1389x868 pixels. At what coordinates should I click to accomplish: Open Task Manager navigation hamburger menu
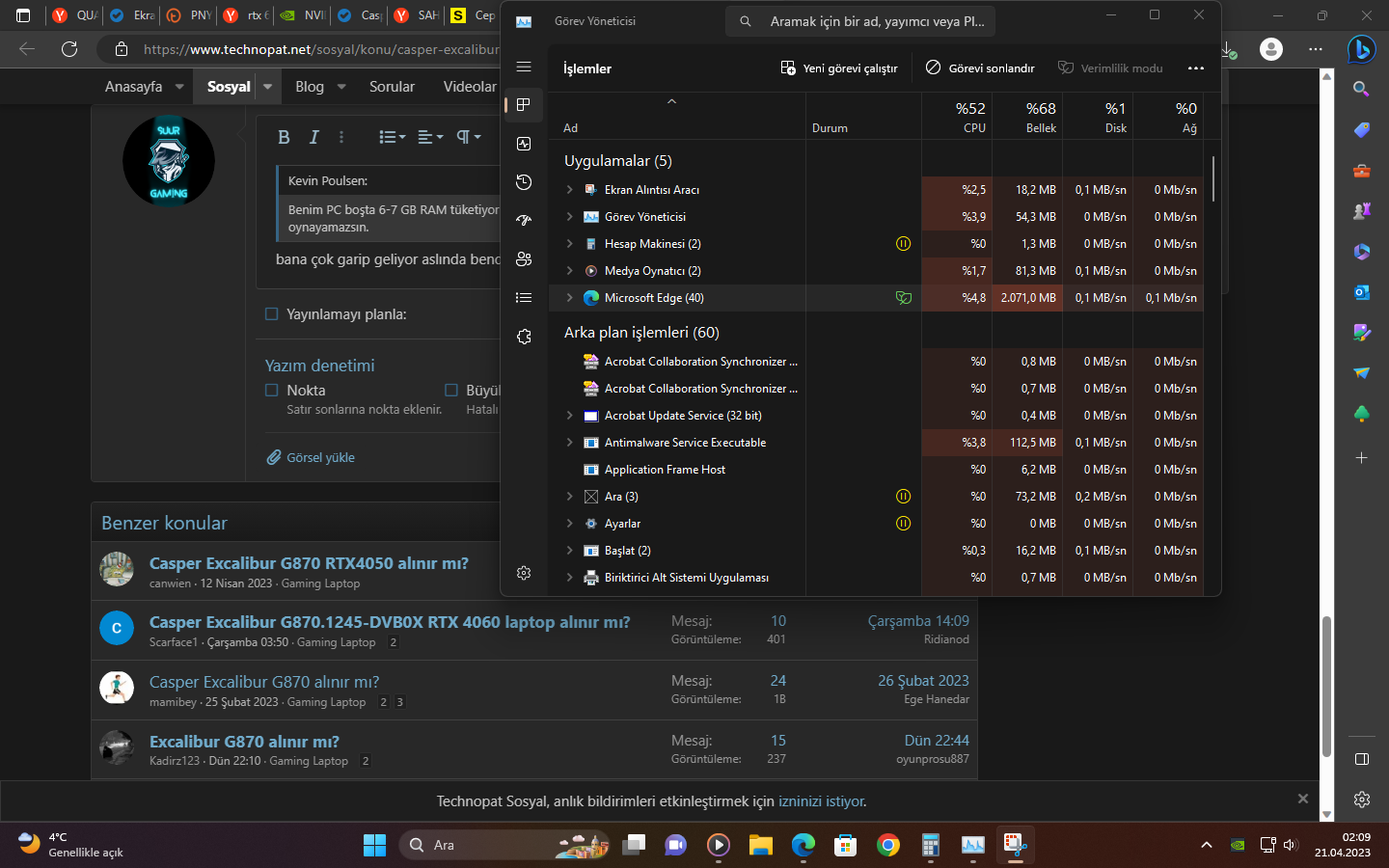524,67
